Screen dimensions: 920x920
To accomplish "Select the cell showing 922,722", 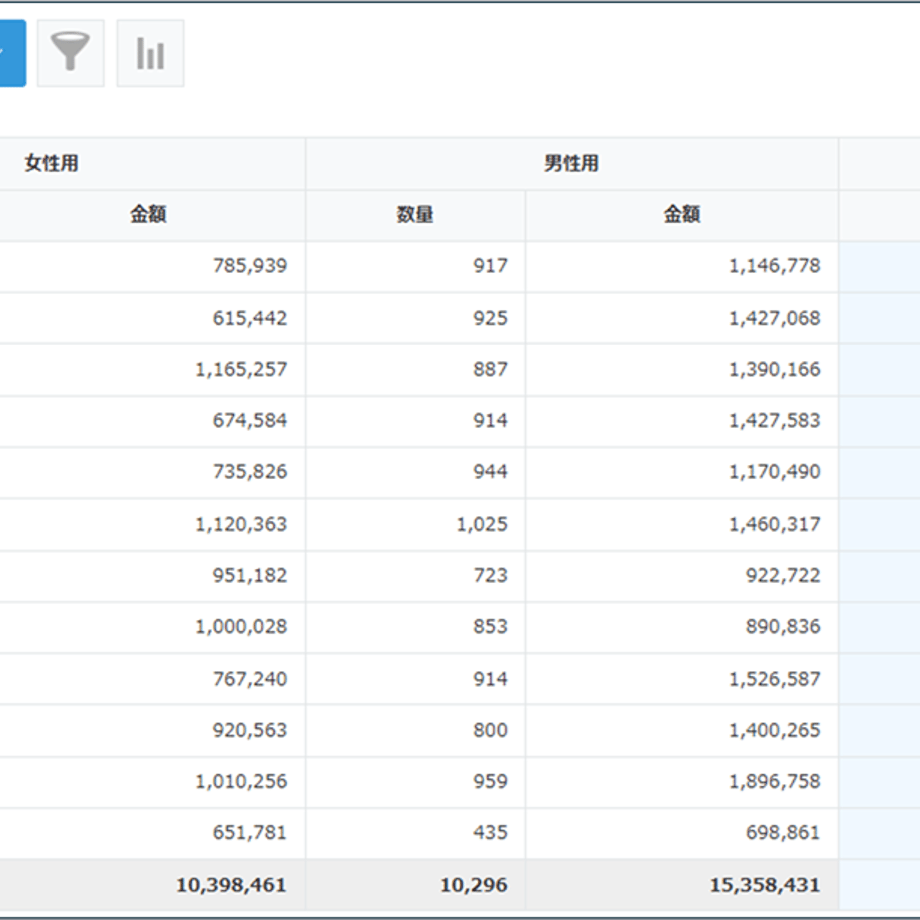I will point(682,576).
